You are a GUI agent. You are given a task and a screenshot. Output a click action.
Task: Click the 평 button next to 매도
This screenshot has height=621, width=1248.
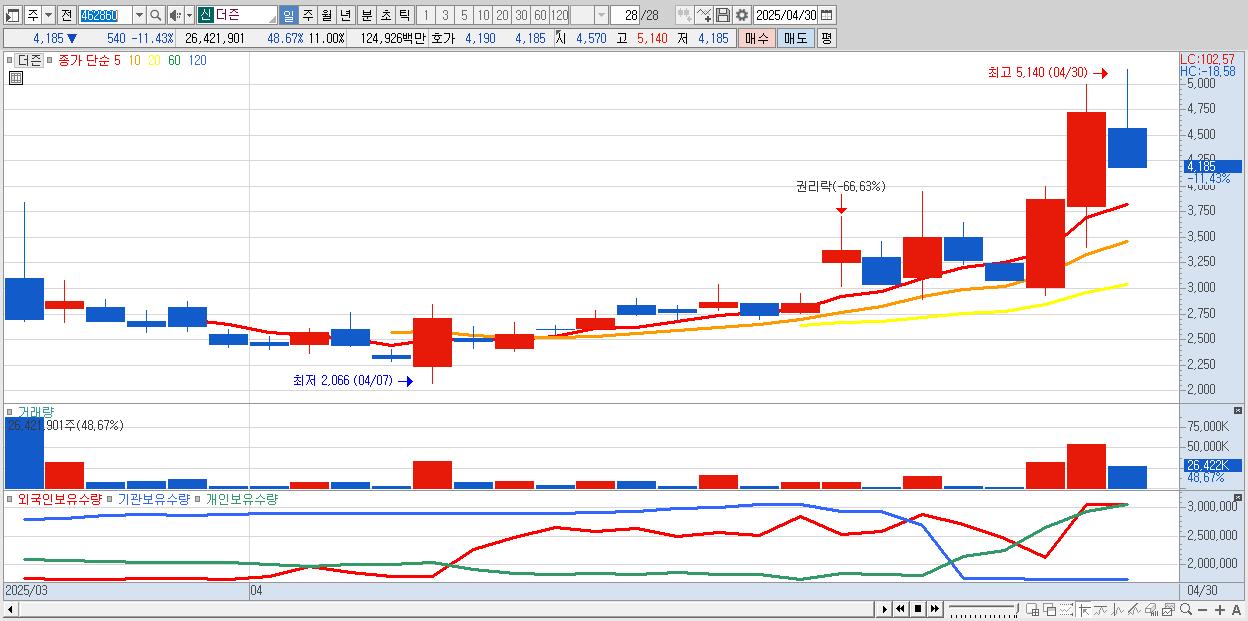tap(826, 38)
